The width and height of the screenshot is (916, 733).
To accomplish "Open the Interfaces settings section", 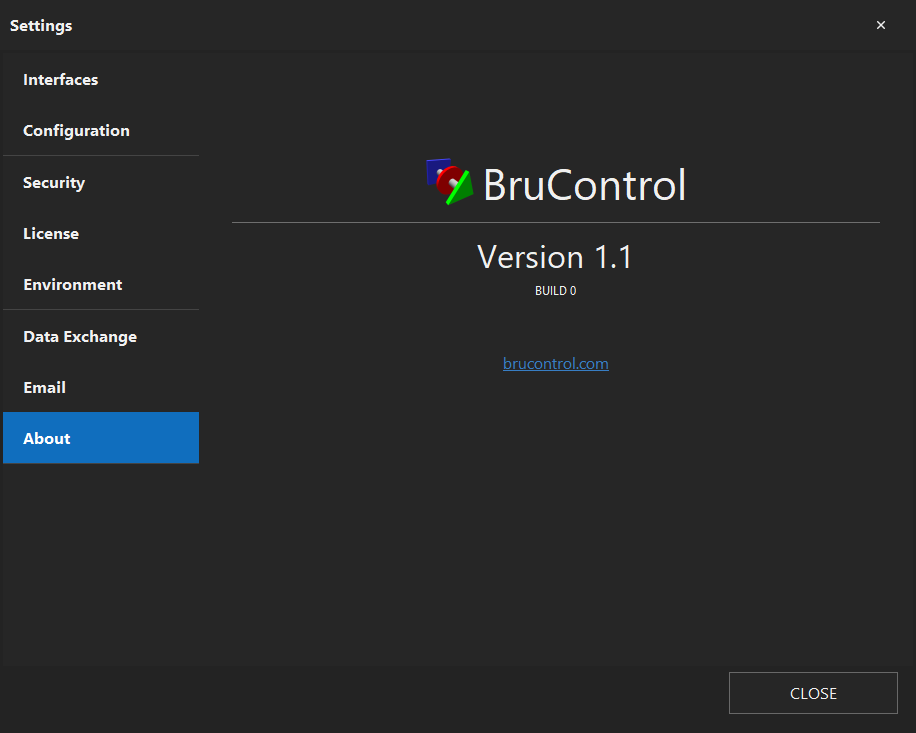I will point(100,79).
